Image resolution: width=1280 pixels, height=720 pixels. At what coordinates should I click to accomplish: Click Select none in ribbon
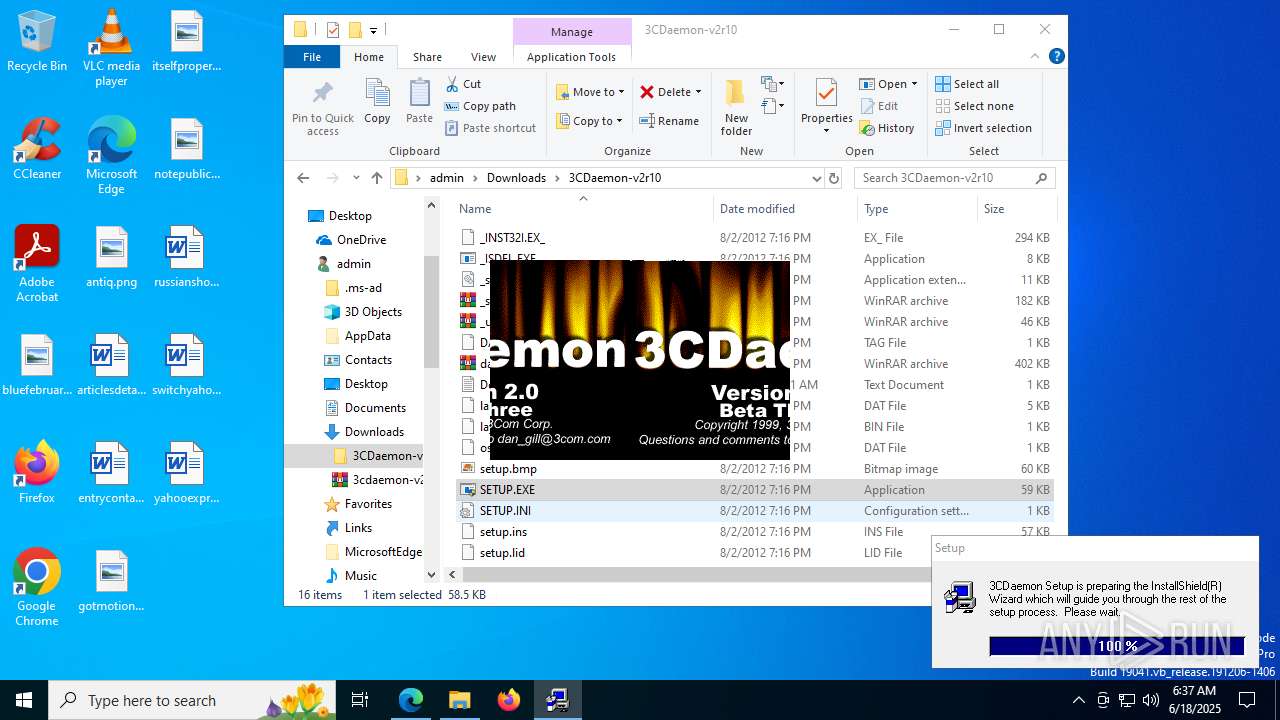[974, 106]
